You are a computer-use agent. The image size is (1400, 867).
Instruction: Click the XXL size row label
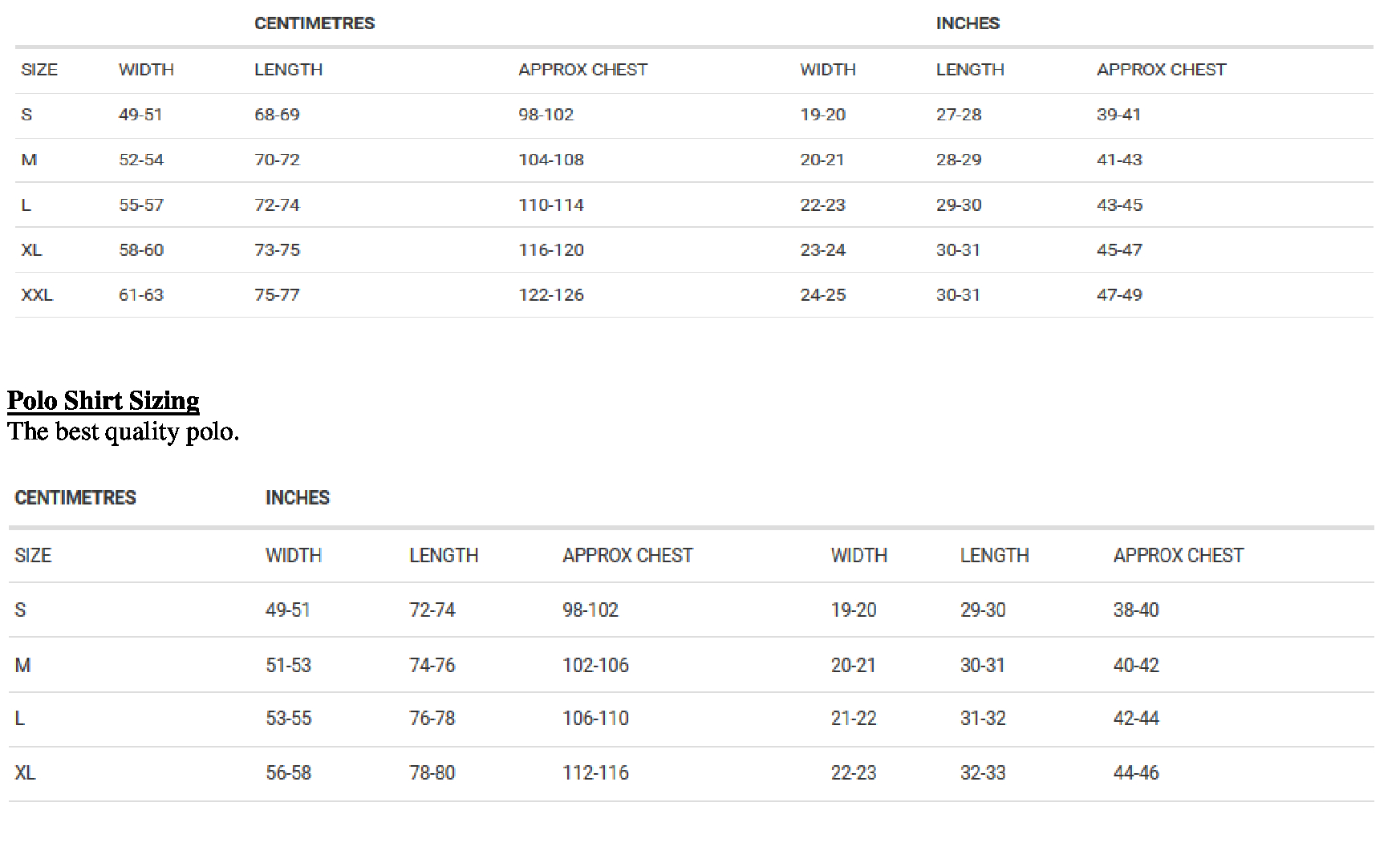click(x=37, y=295)
